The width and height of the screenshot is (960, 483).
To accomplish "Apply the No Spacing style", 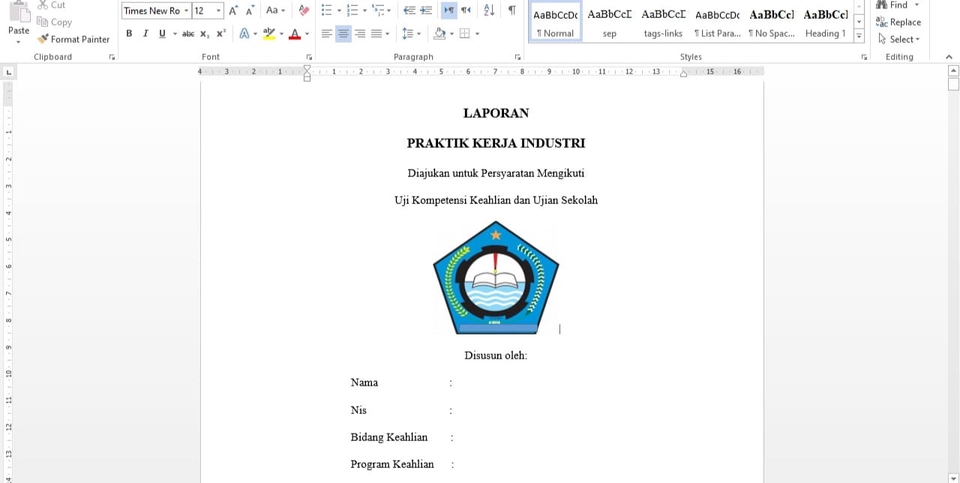I will [x=771, y=23].
